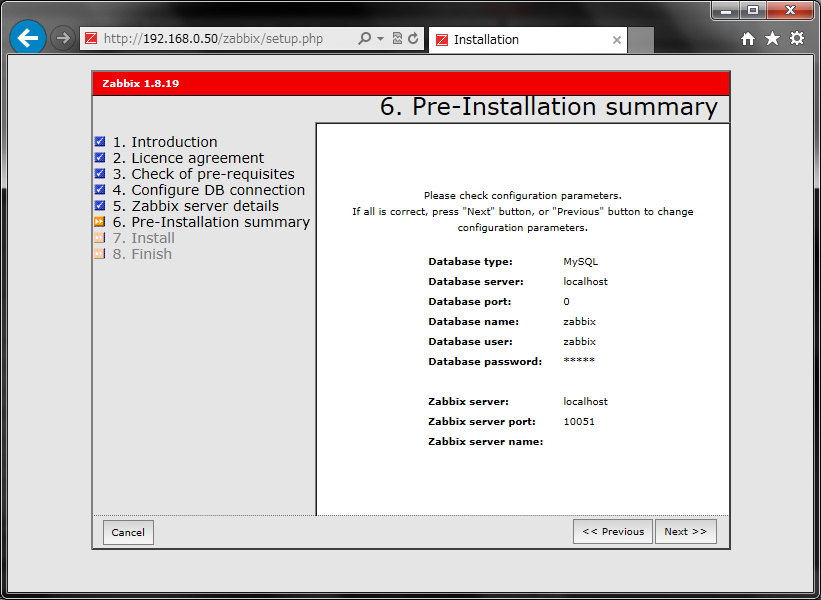Click the checkmark beside 1. Introduction

pos(99,141)
